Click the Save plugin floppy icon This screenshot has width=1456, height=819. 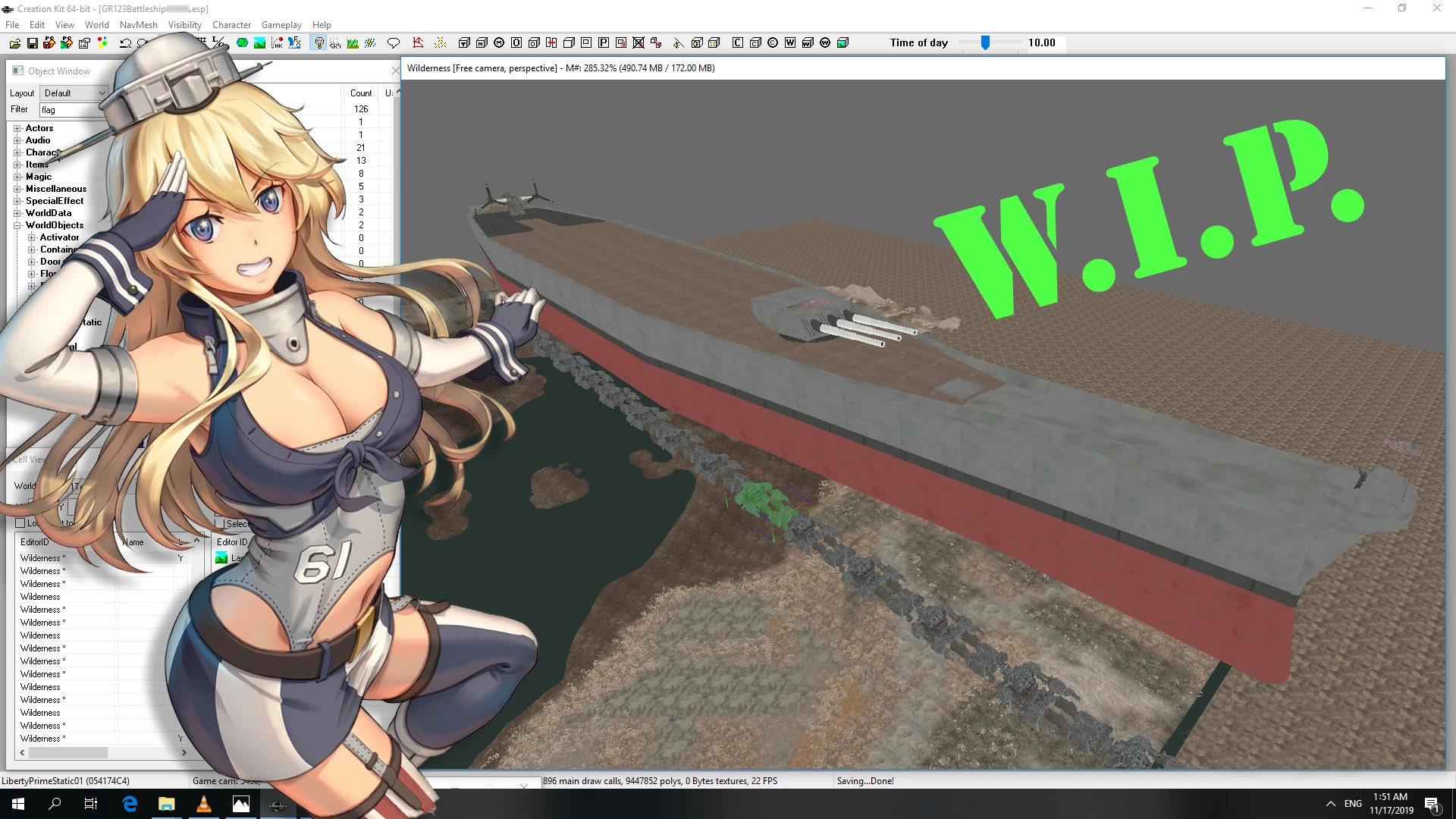[32, 43]
